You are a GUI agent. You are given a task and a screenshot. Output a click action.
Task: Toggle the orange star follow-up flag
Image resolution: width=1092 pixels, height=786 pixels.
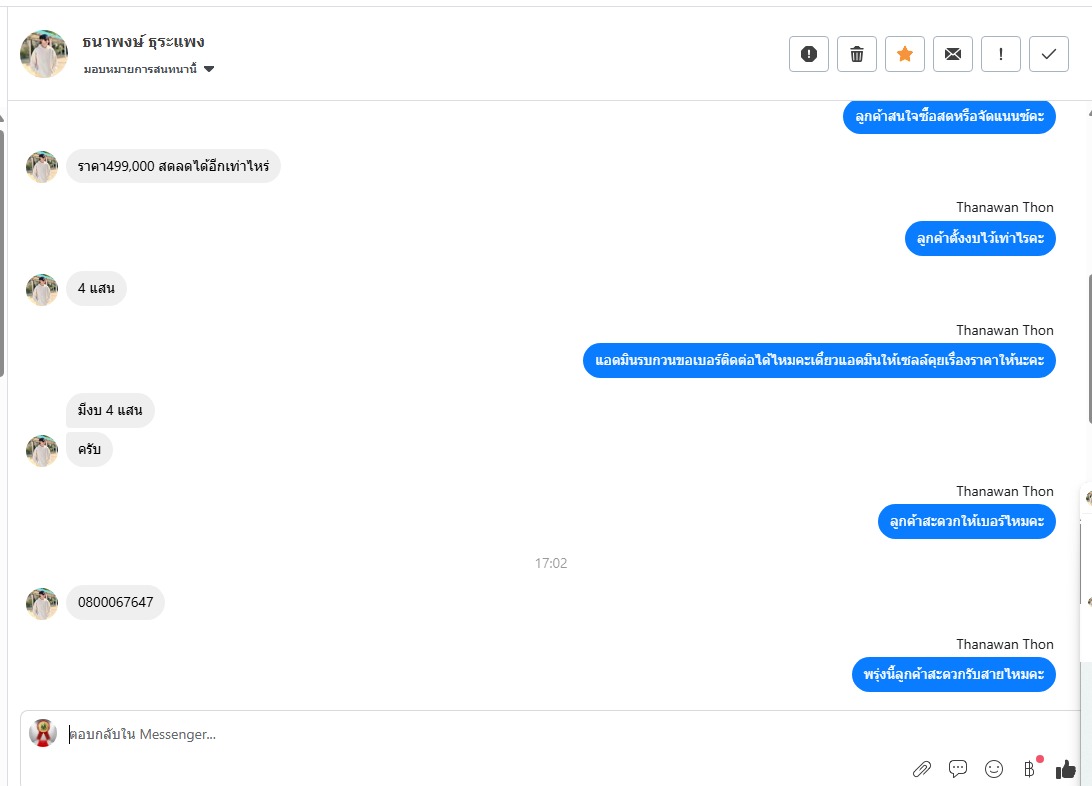coord(905,54)
